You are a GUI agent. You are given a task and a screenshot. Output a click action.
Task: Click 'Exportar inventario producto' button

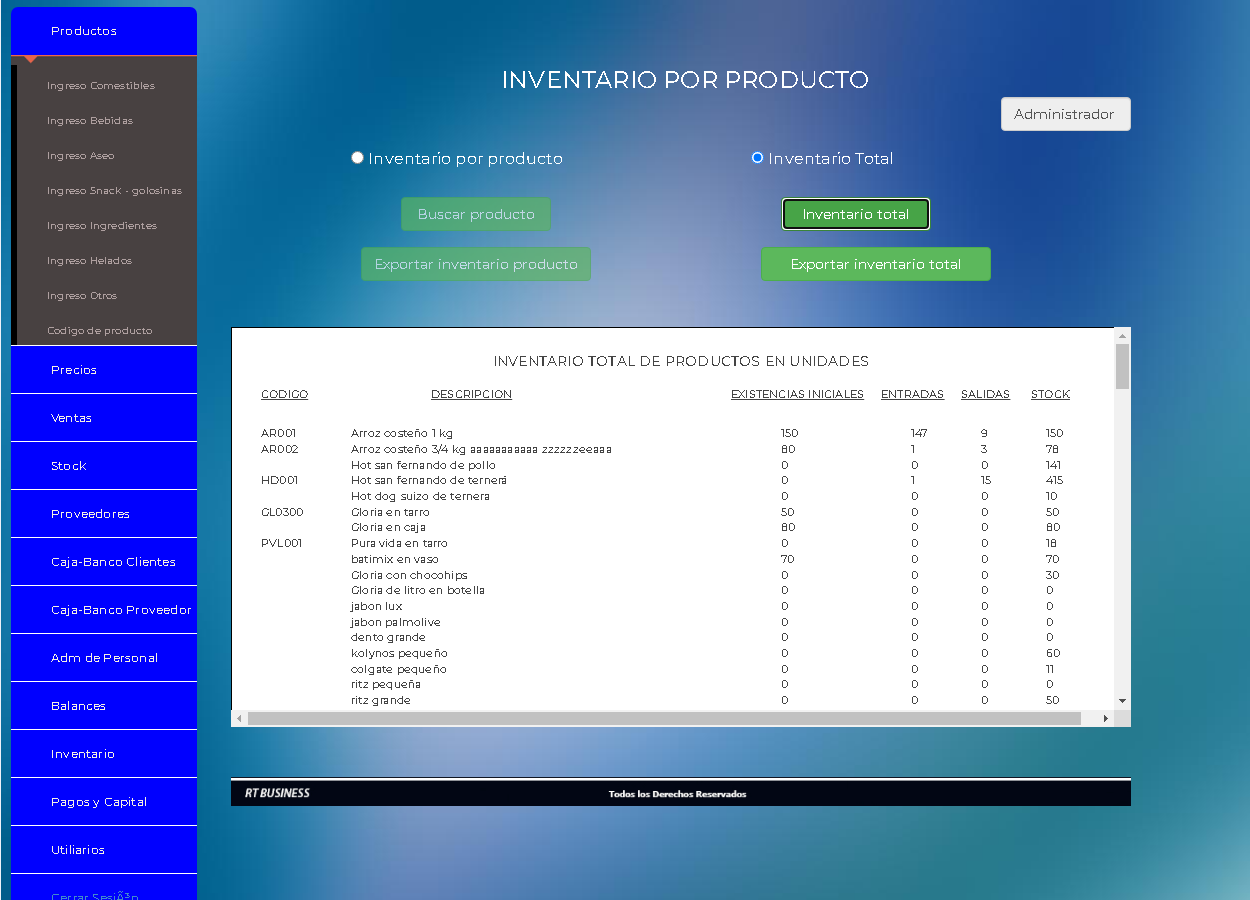coord(476,264)
